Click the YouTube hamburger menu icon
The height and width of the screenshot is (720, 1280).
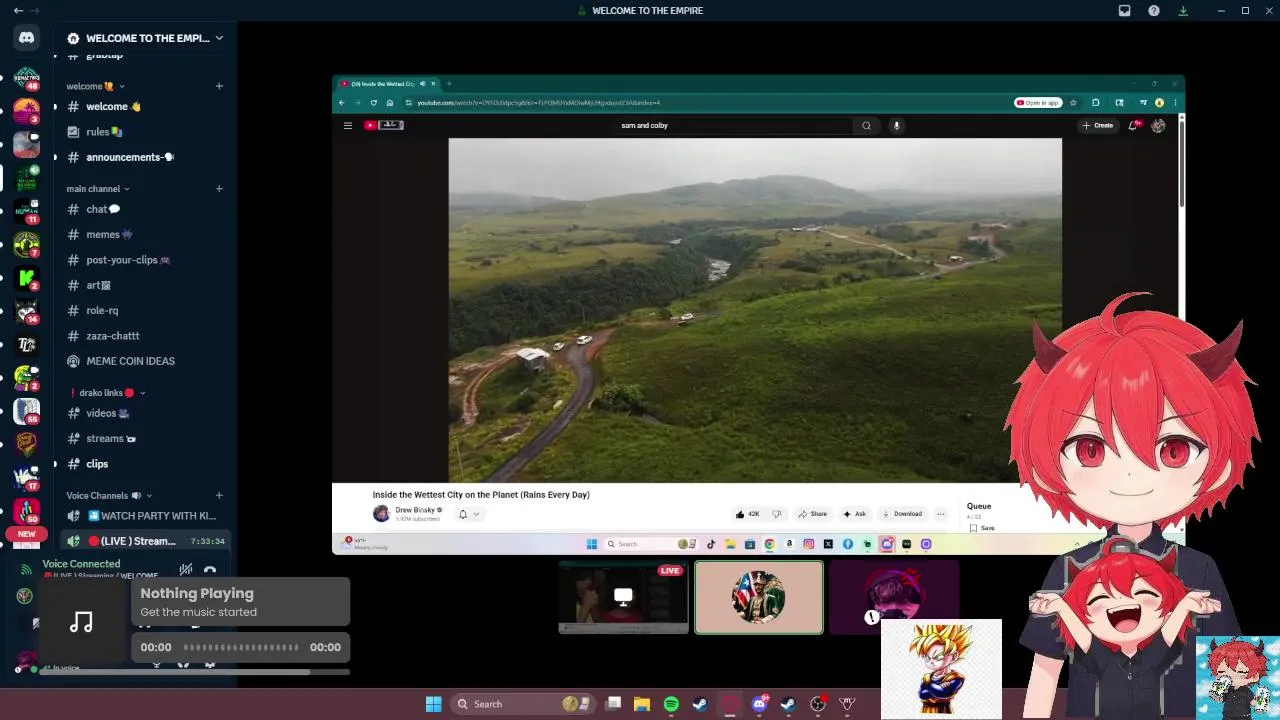pyautogui.click(x=348, y=125)
